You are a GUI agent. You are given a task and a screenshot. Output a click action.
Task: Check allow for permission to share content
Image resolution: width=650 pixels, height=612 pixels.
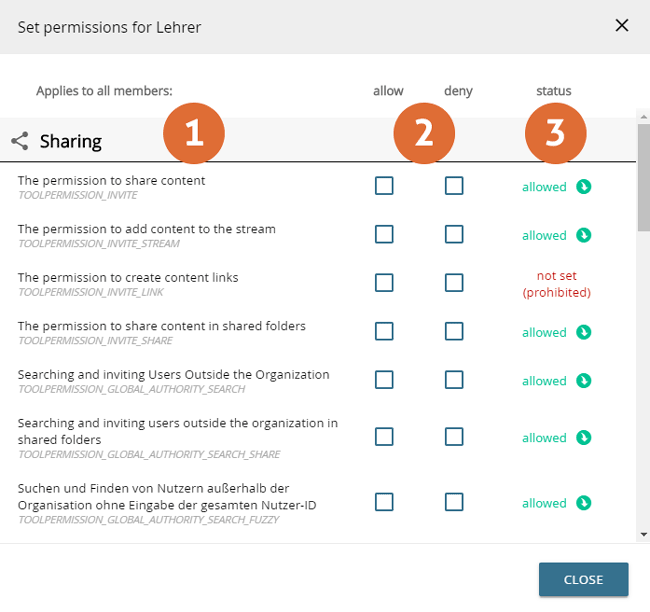click(384, 186)
